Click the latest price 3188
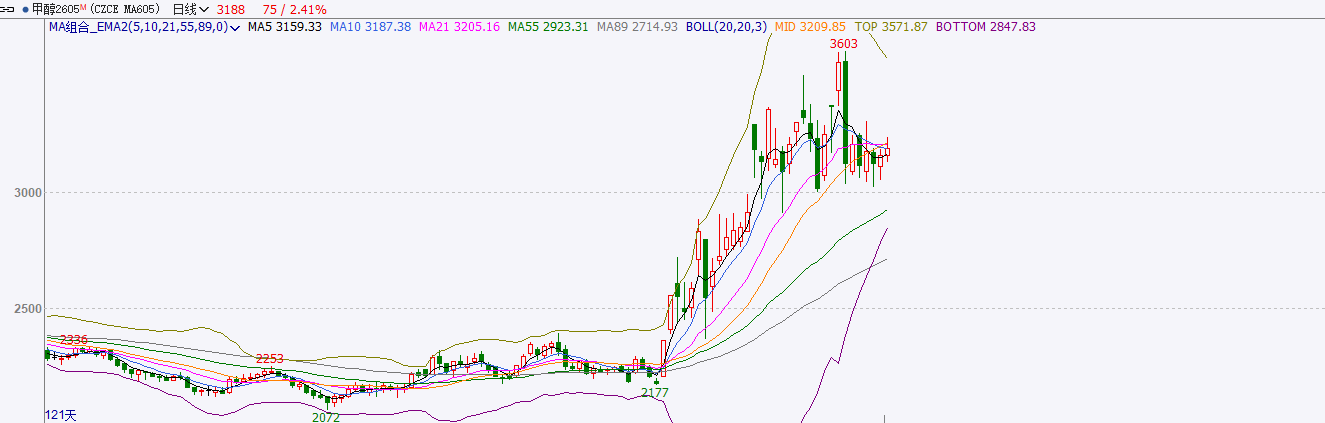1325x423 pixels. click(x=230, y=9)
